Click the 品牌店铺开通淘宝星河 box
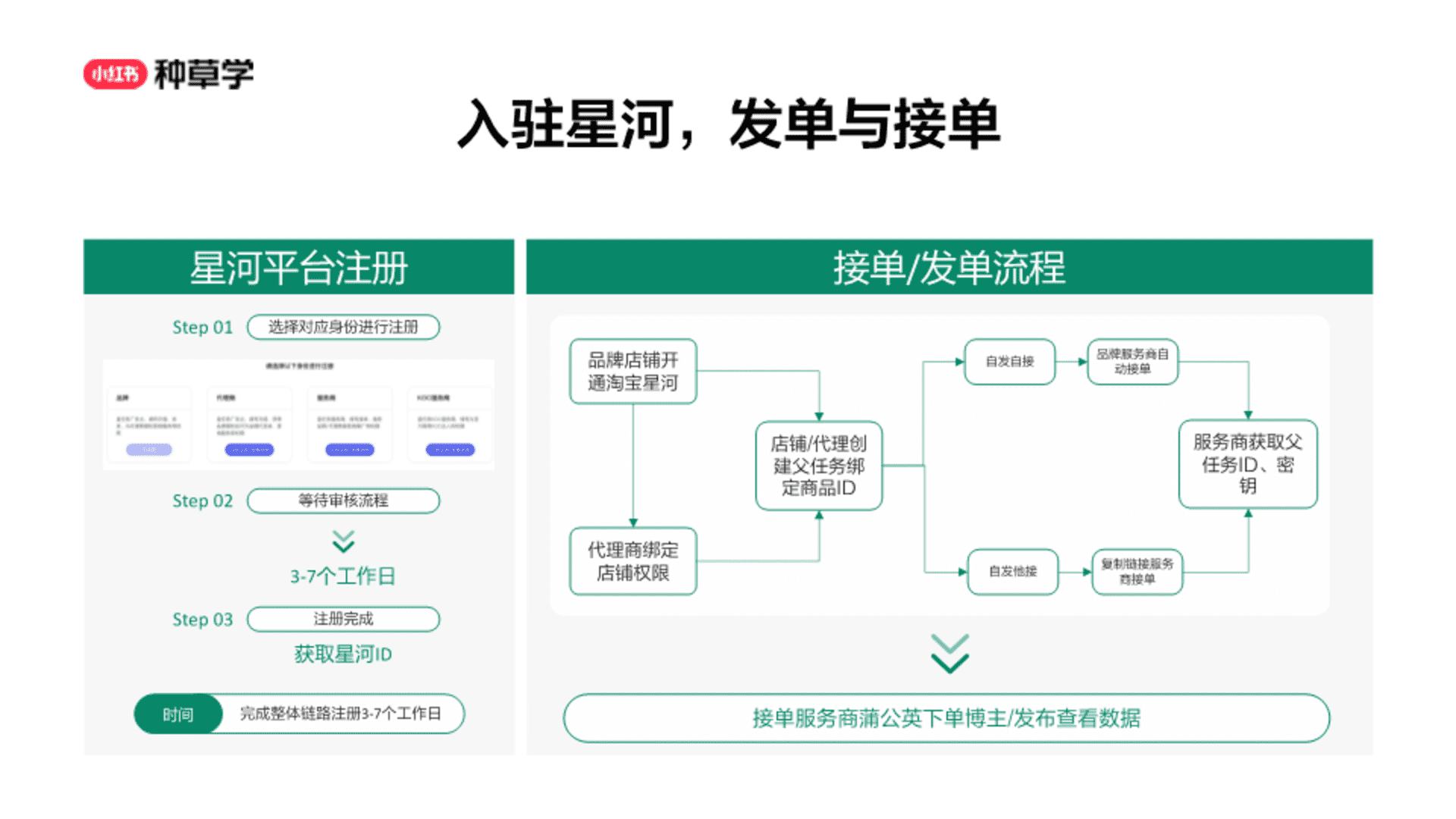The width and height of the screenshot is (1456, 819). coord(633,372)
